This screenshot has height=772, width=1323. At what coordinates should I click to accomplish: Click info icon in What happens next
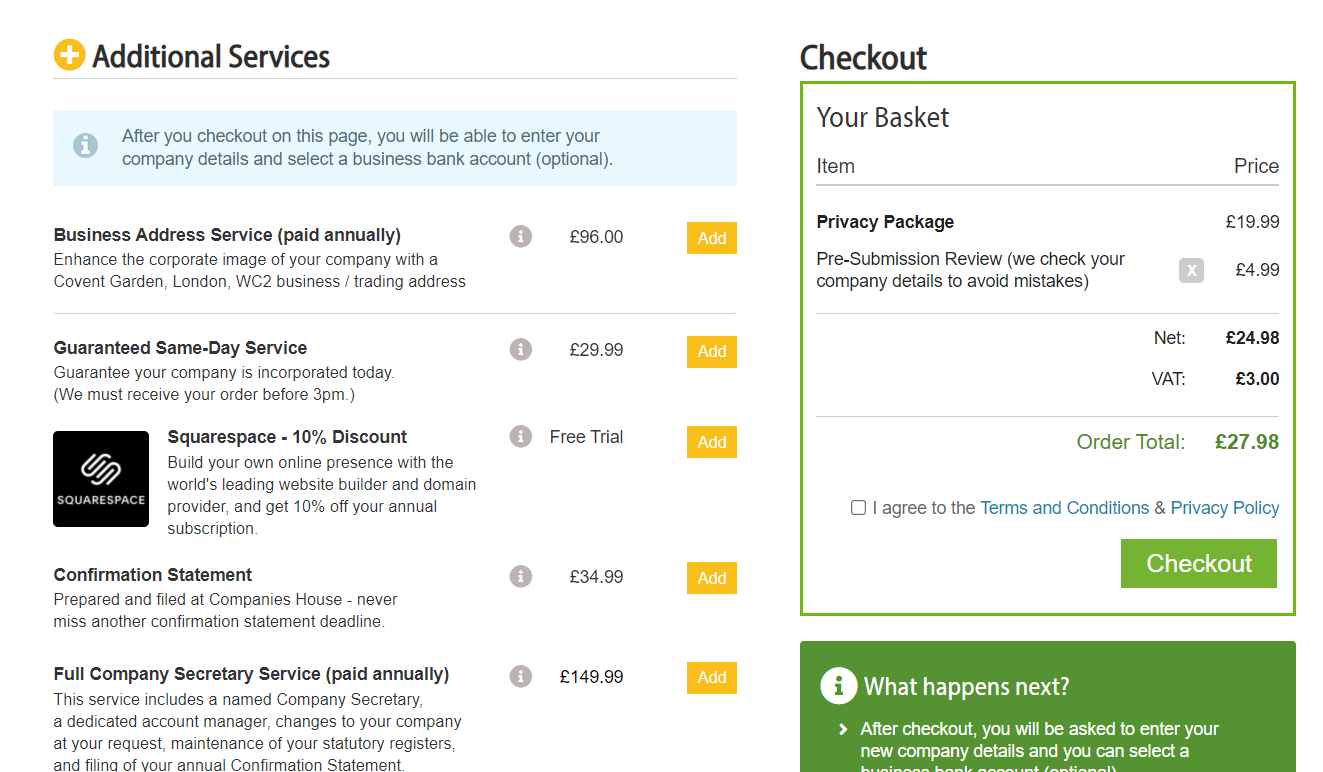pos(838,686)
